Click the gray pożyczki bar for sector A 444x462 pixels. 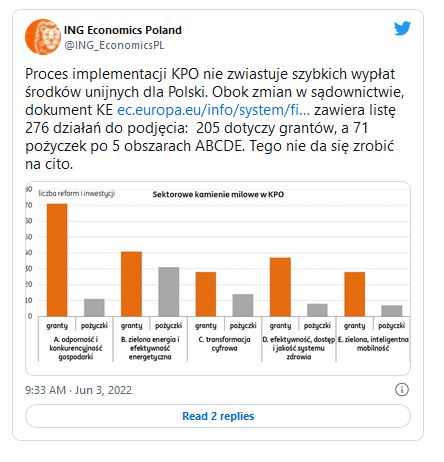click(x=94, y=307)
